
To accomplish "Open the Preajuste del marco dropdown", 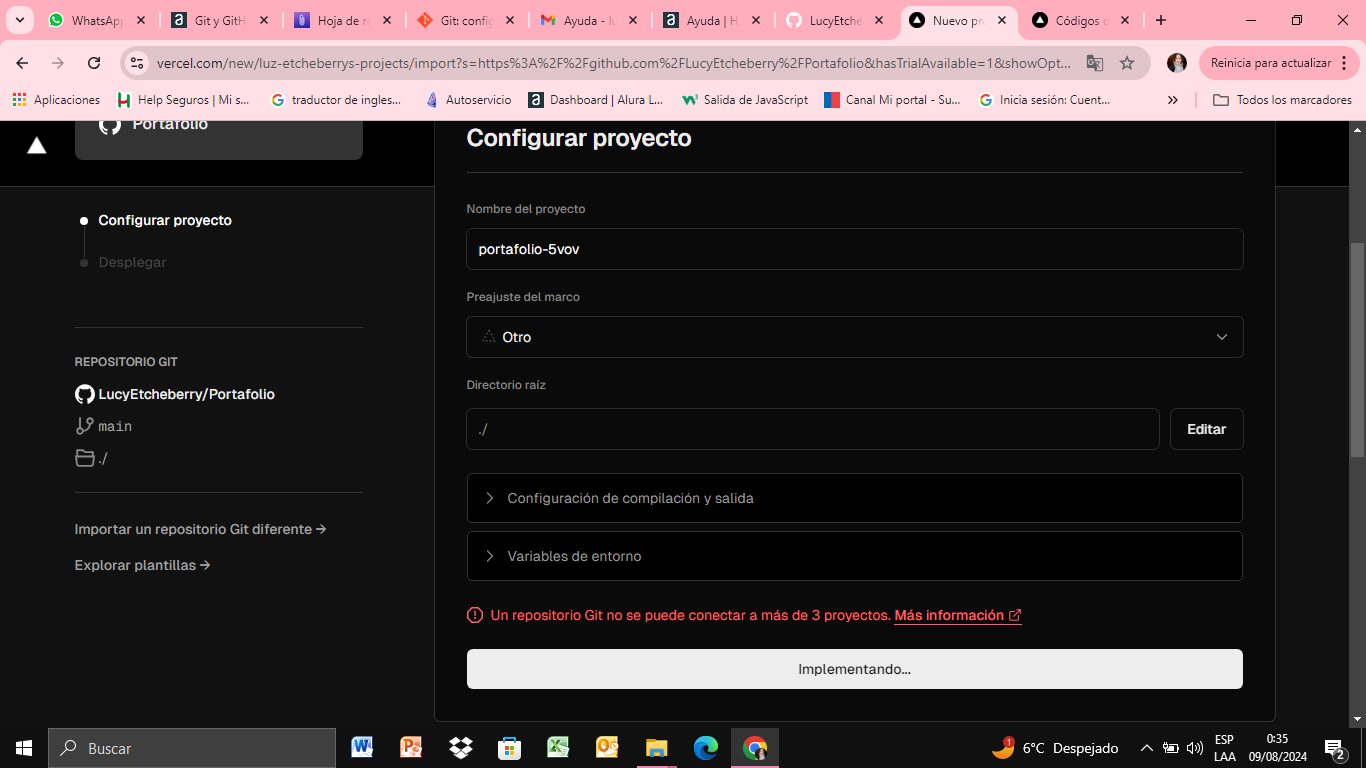I will click(x=855, y=337).
